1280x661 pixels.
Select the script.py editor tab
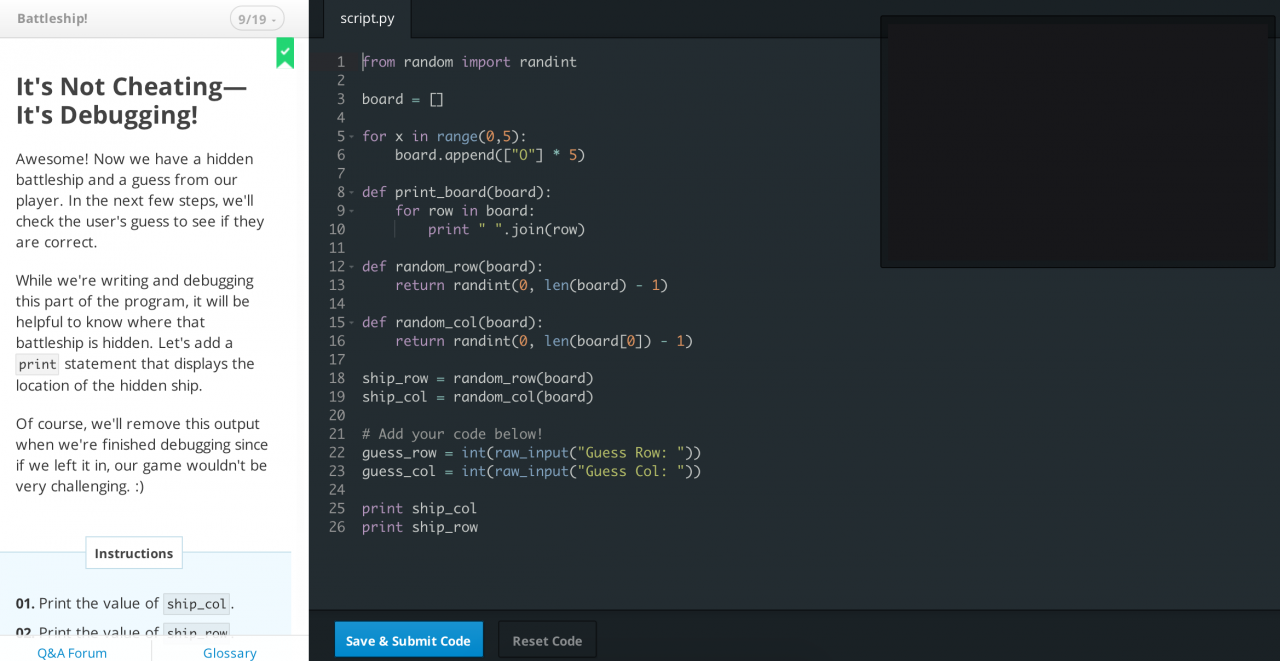(367, 18)
